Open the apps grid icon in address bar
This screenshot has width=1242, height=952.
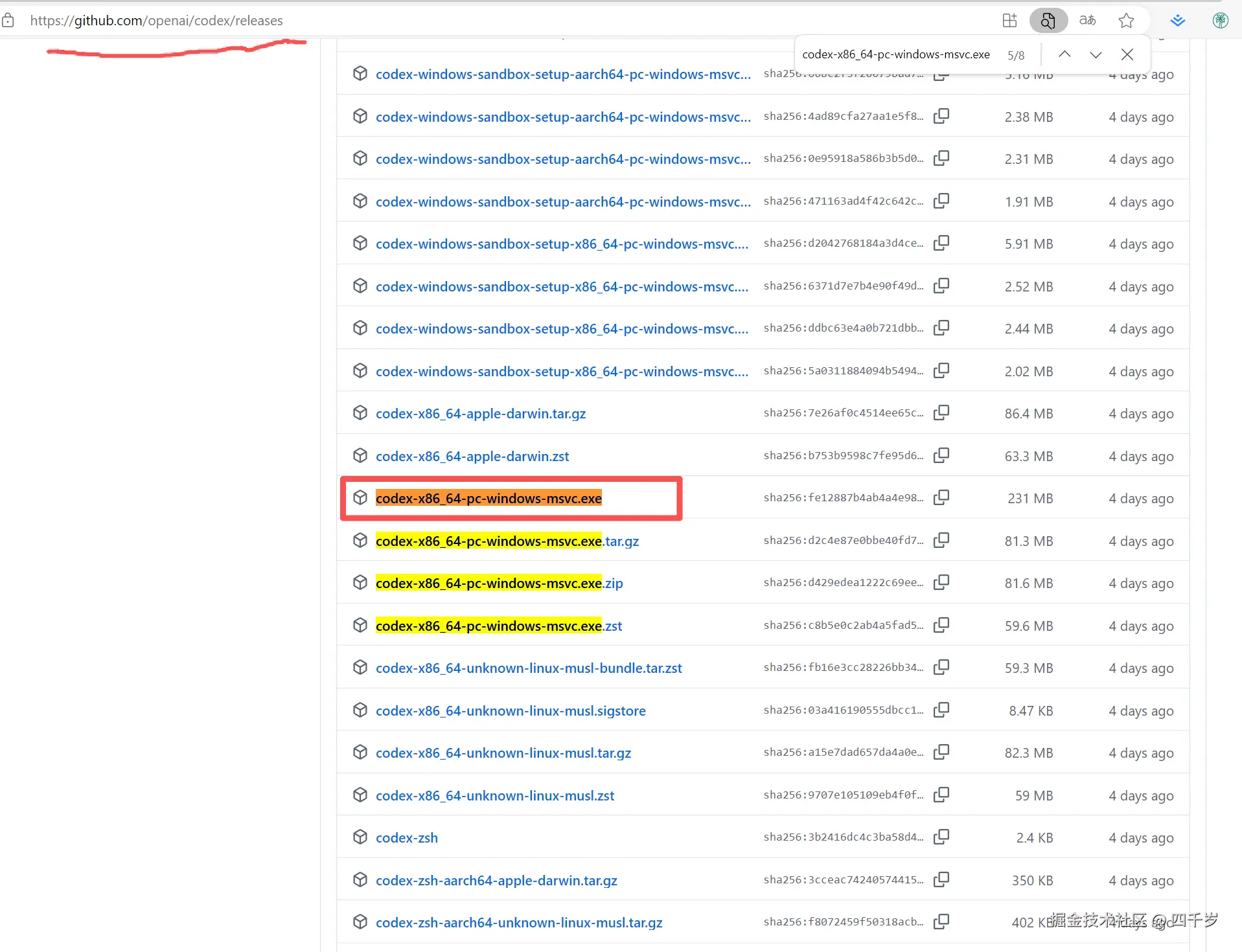tap(1009, 21)
